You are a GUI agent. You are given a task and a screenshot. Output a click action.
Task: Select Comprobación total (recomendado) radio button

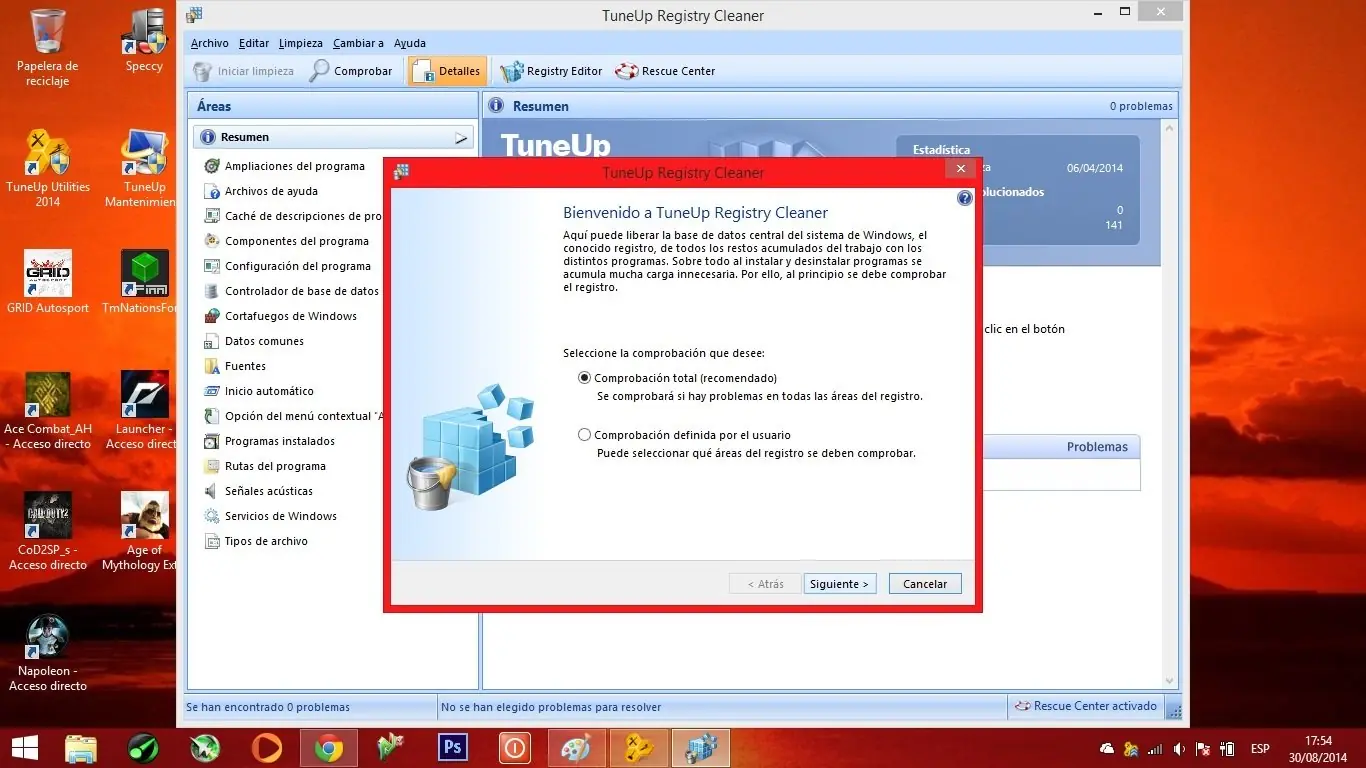pos(585,378)
